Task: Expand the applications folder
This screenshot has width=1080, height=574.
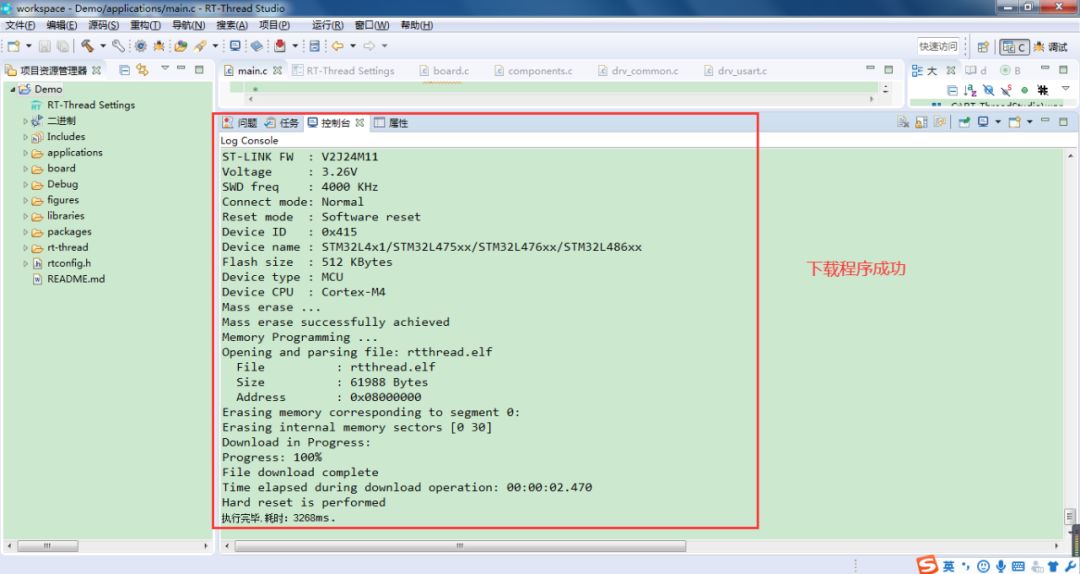Action: click(x=25, y=153)
